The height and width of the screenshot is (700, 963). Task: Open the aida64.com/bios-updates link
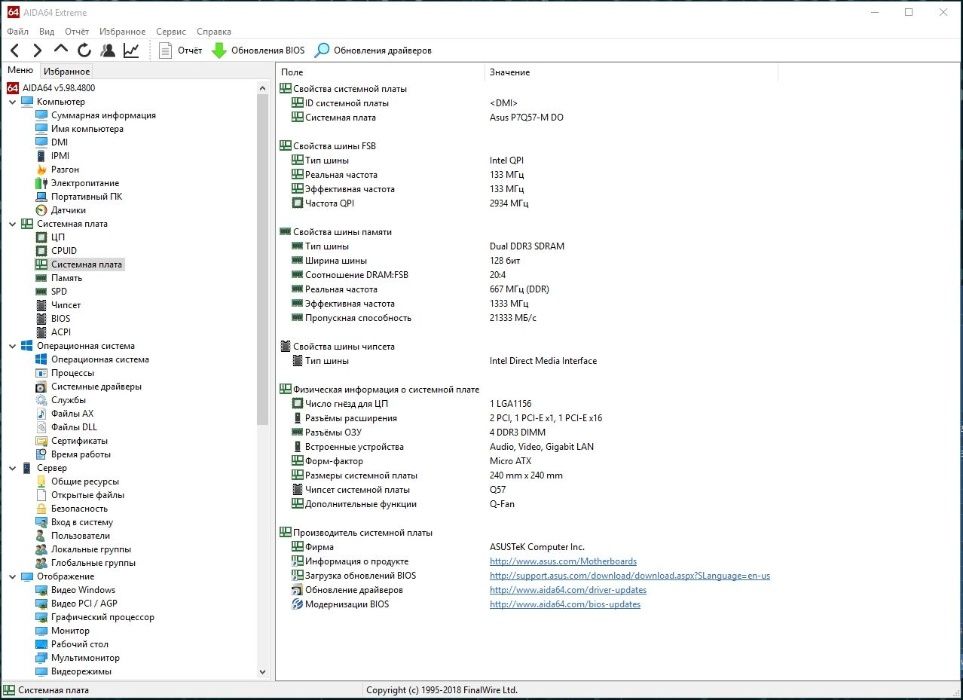(565, 604)
